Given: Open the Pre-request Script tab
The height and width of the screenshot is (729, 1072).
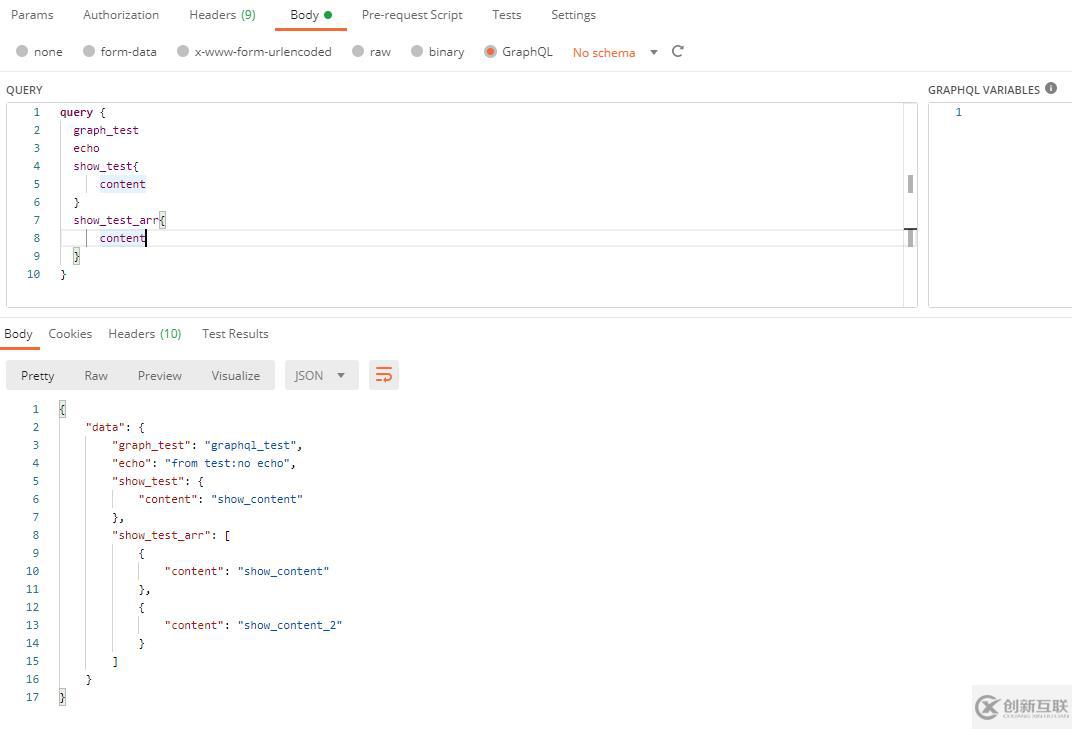Looking at the screenshot, I should pos(412,14).
